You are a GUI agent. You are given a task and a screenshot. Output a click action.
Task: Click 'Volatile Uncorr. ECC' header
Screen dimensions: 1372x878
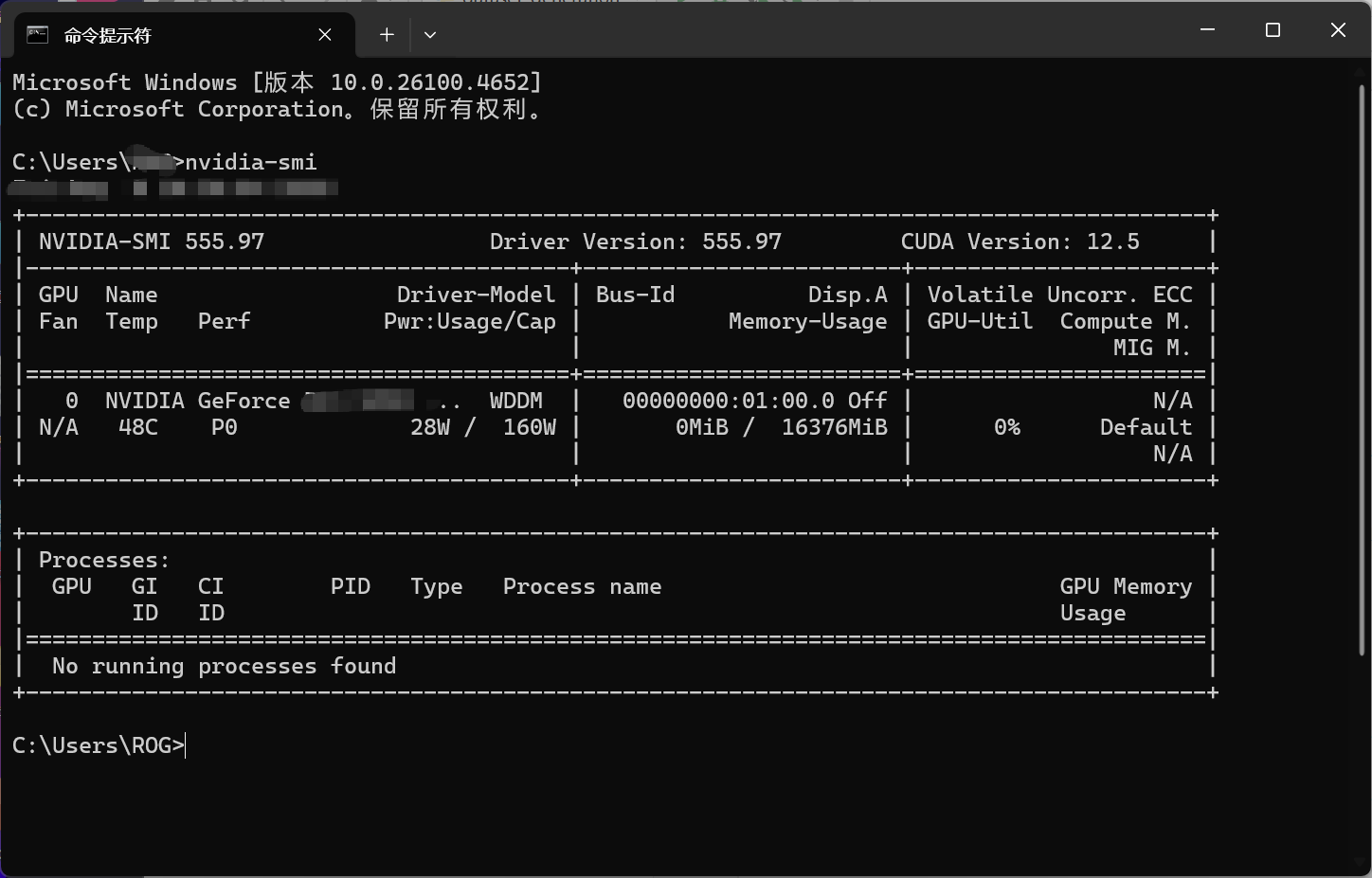pos(1060,295)
